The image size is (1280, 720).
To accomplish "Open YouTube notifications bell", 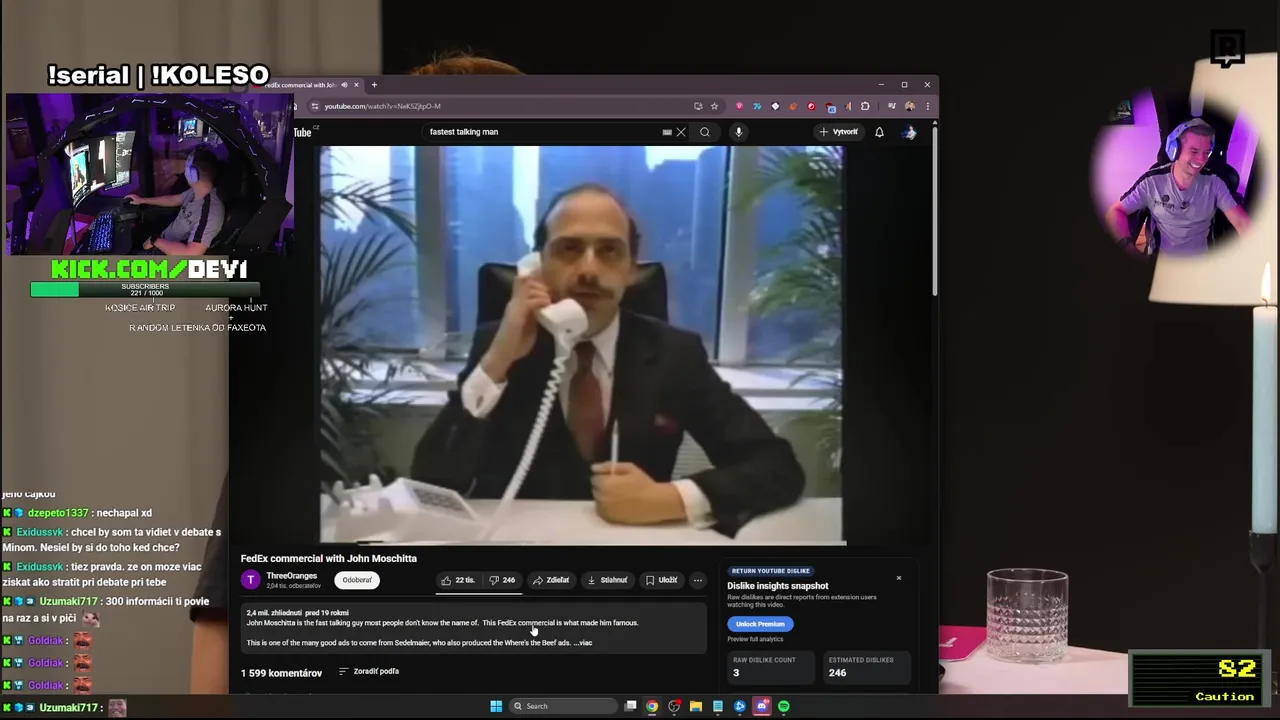I will click(x=879, y=132).
